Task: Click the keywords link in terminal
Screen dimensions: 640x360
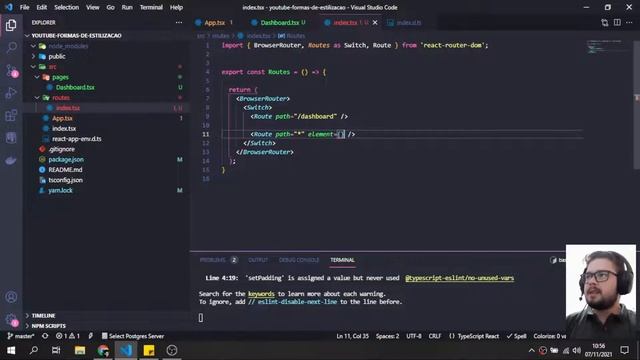Action: pyautogui.click(x=261, y=293)
